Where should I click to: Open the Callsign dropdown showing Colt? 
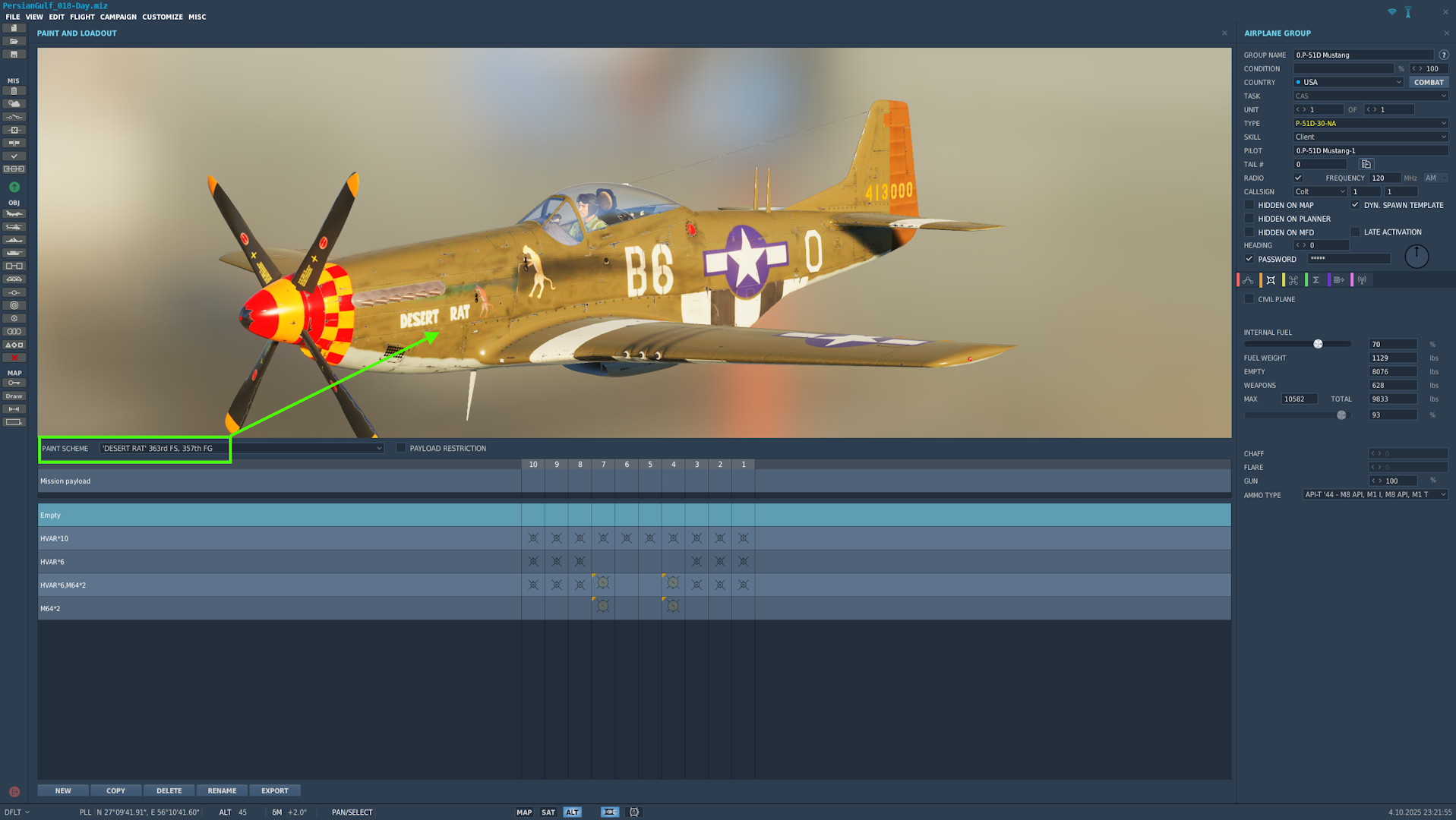click(1320, 191)
